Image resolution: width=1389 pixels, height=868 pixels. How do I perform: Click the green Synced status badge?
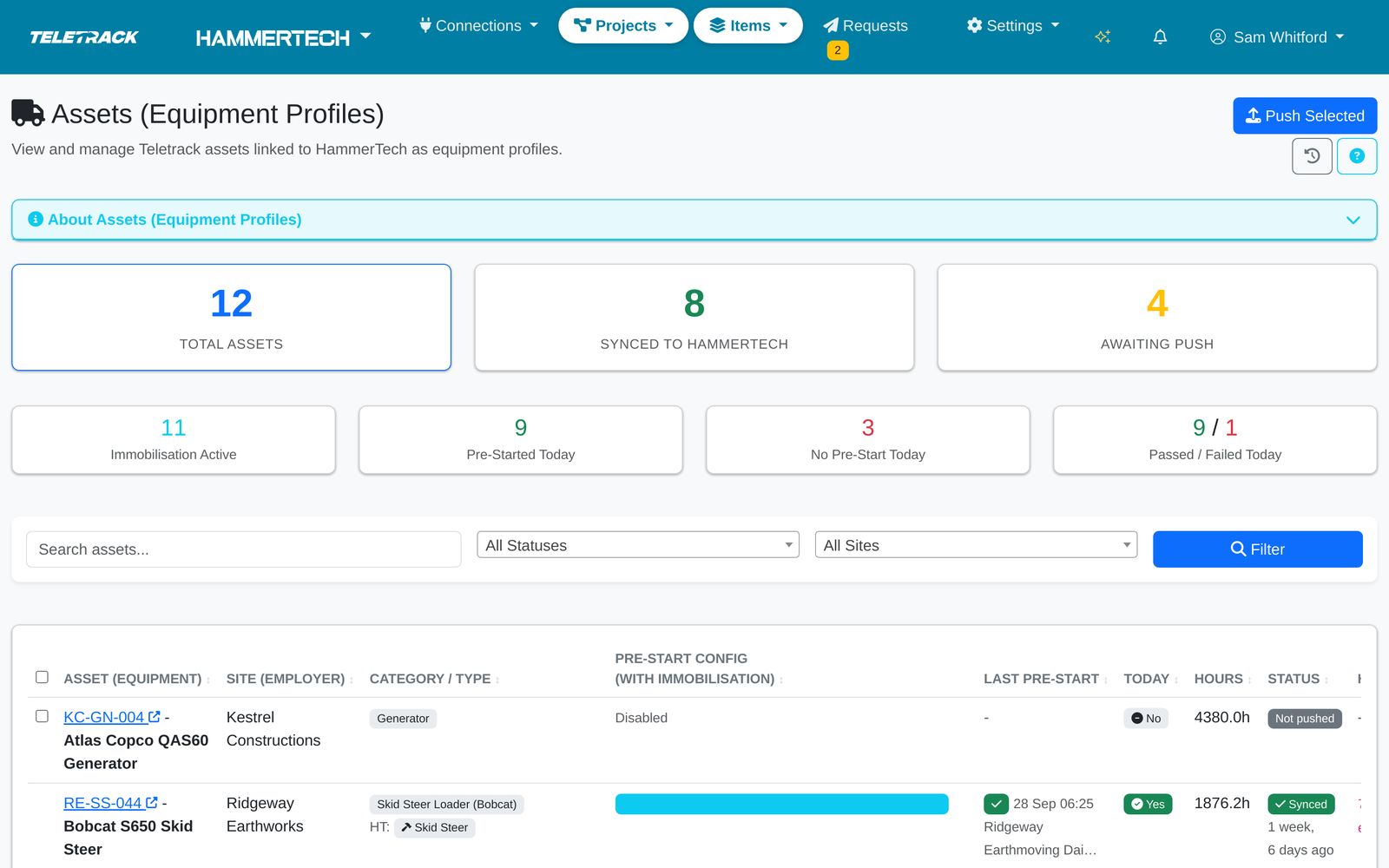pos(1301,804)
